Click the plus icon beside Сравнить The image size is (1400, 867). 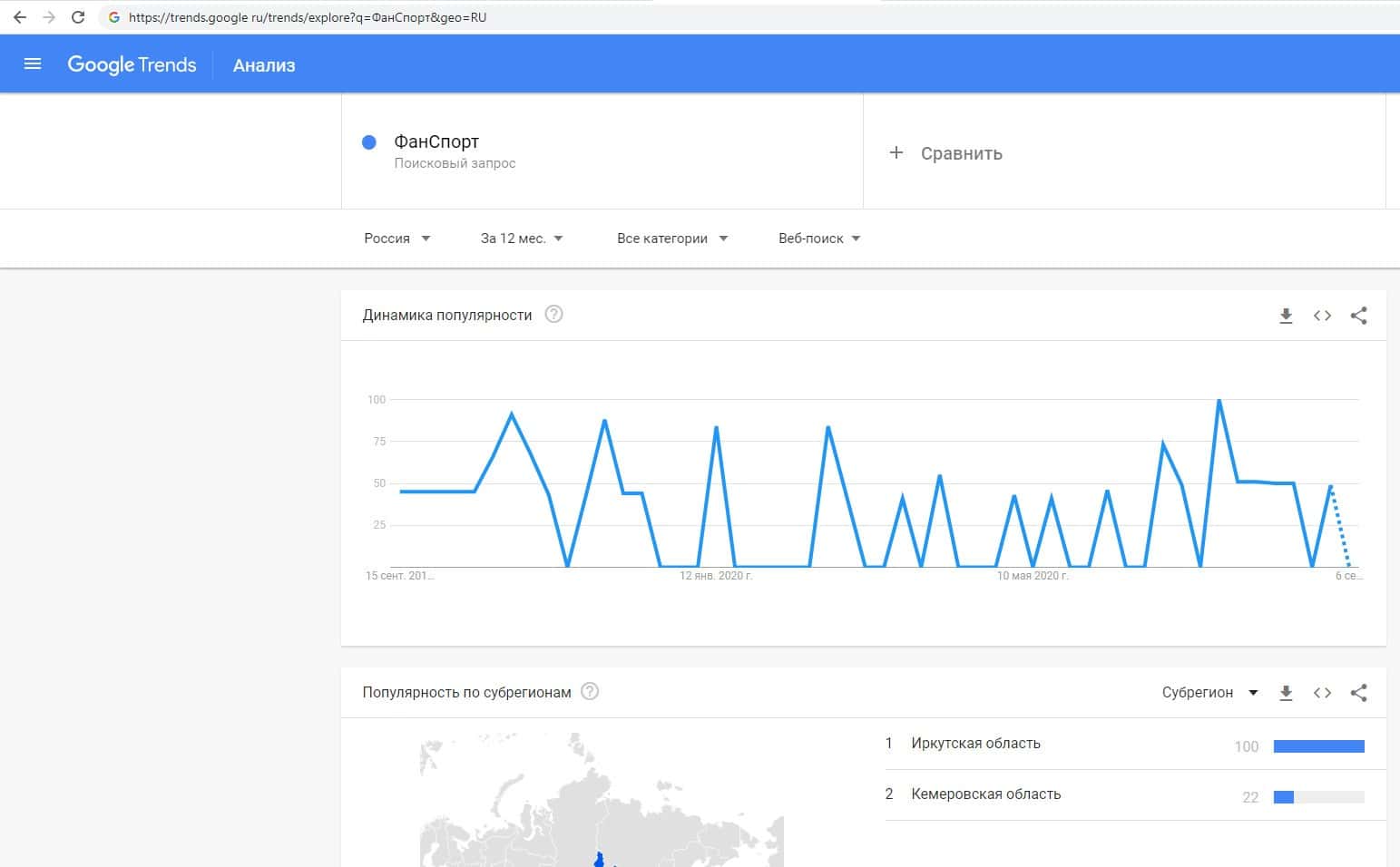point(896,152)
